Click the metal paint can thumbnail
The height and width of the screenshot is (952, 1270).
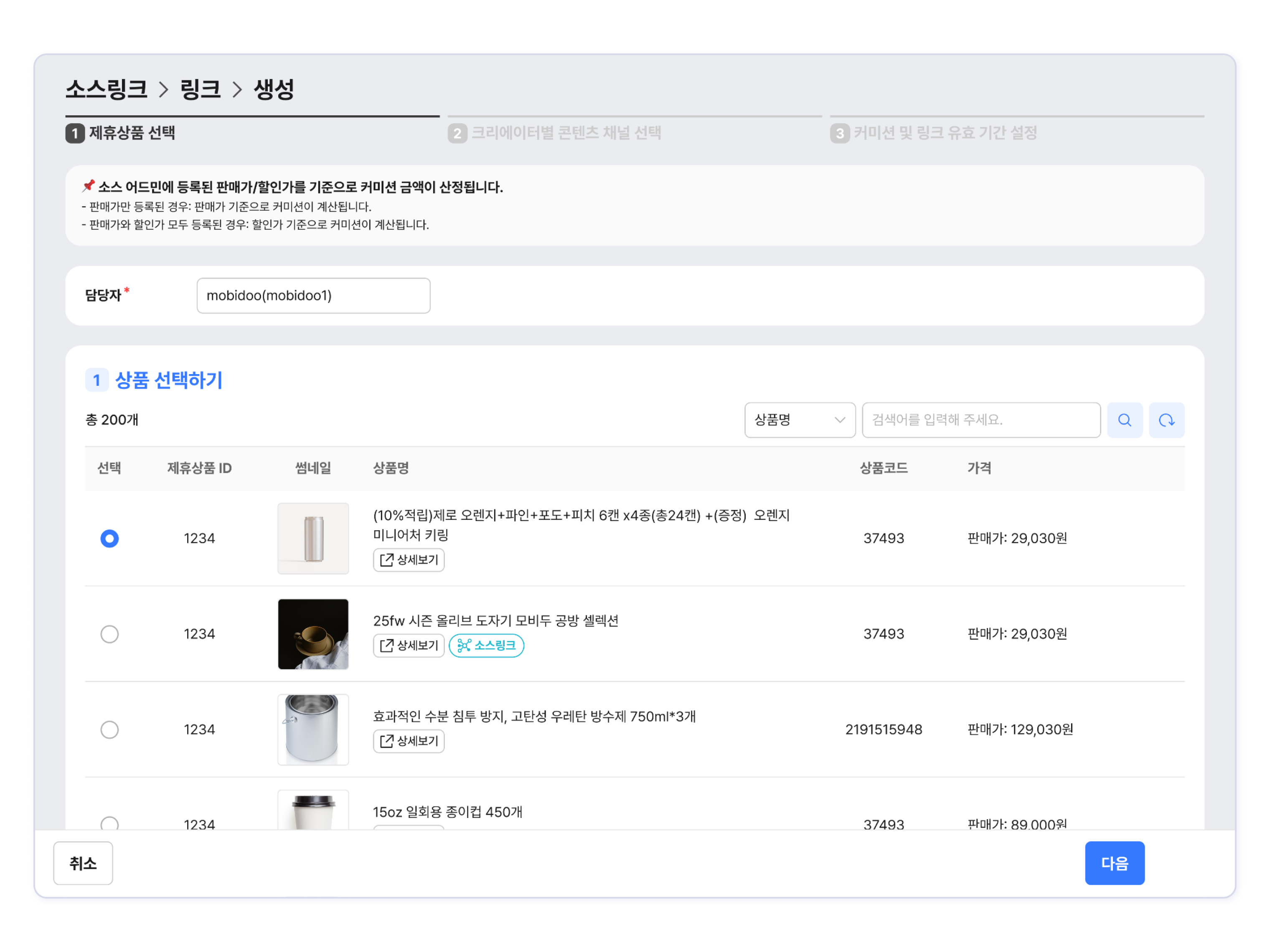313,729
